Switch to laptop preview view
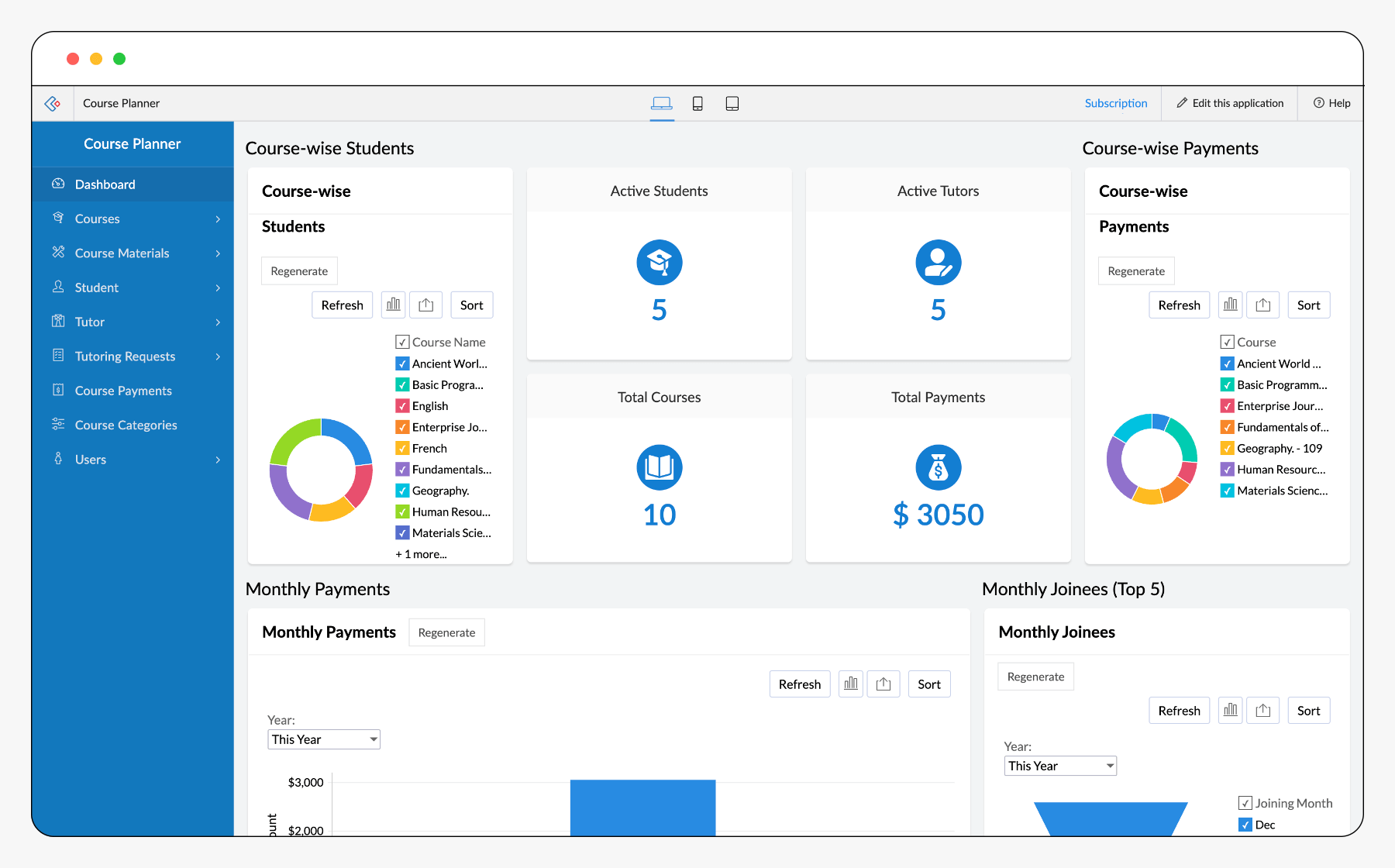This screenshot has height=868, width=1395. [x=661, y=103]
